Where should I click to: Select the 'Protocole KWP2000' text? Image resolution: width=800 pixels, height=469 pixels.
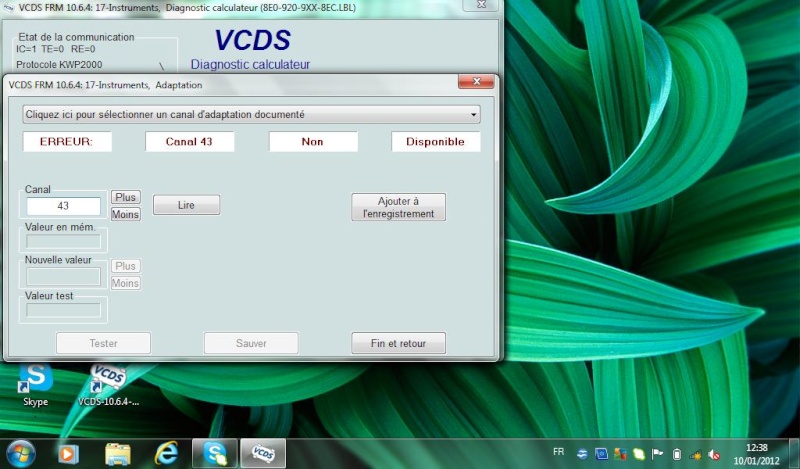59,65
